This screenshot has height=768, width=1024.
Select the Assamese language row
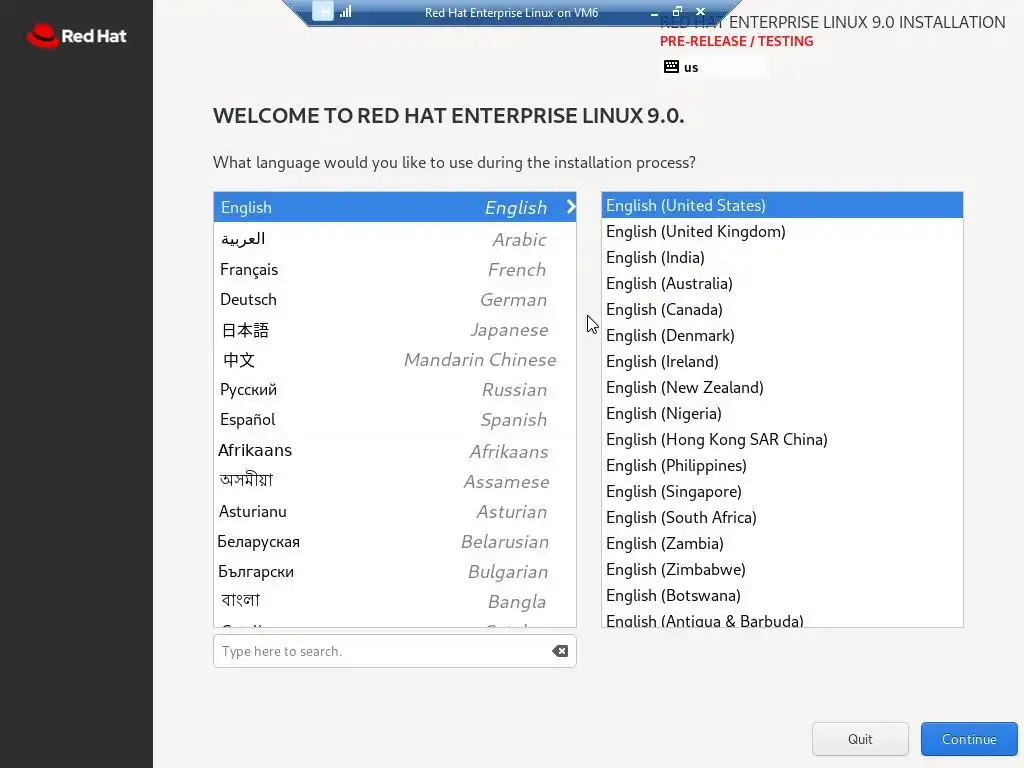(394, 481)
